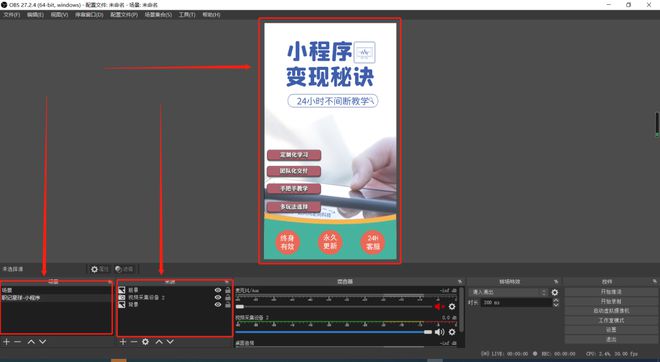
Task: Click the 工作室模式 studio mode button
Action: pyautogui.click(x=611, y=320)
